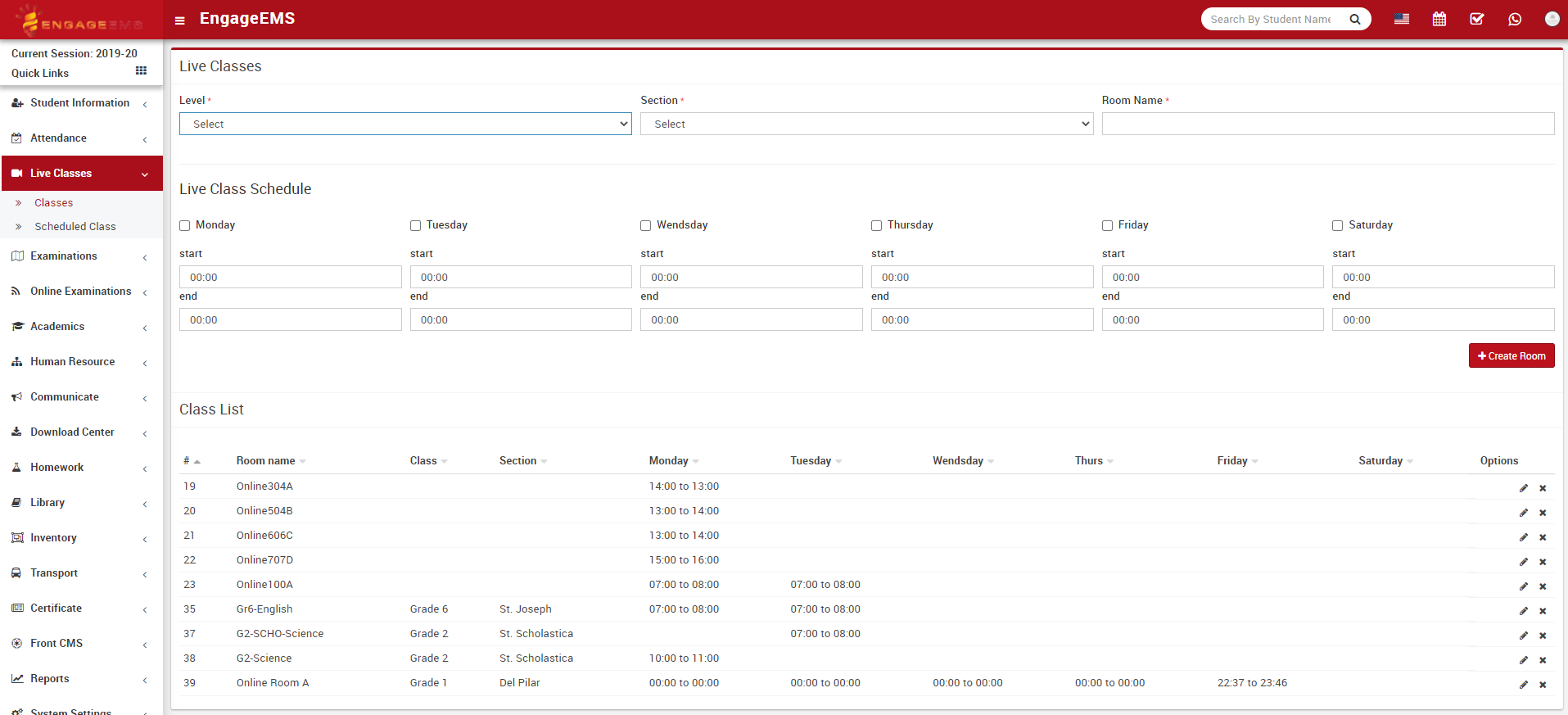The height and width of the screenshot is (715, 1568).
Task: Sort table by Section column
Action: tap(522, 461)
